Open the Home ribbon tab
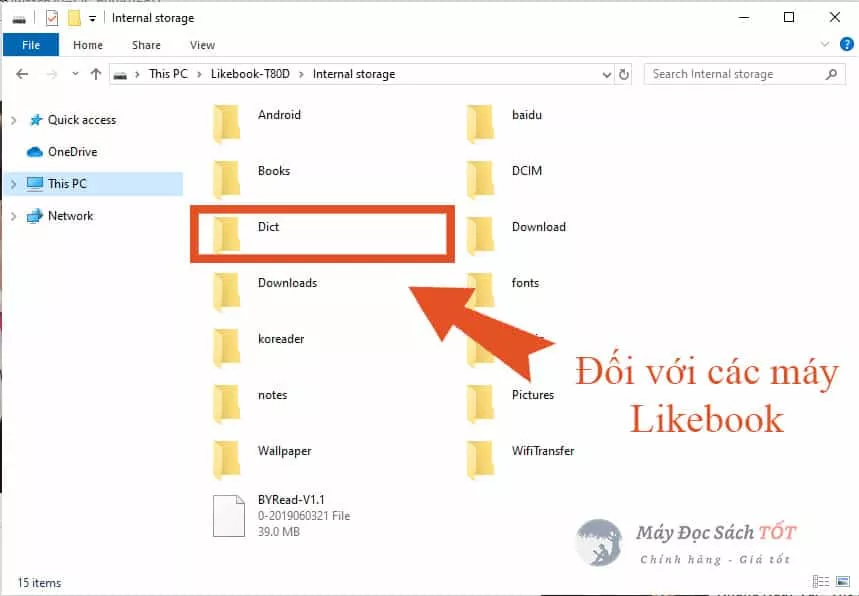The width and height of the screenshot is (859, 596). pos(88,45)
